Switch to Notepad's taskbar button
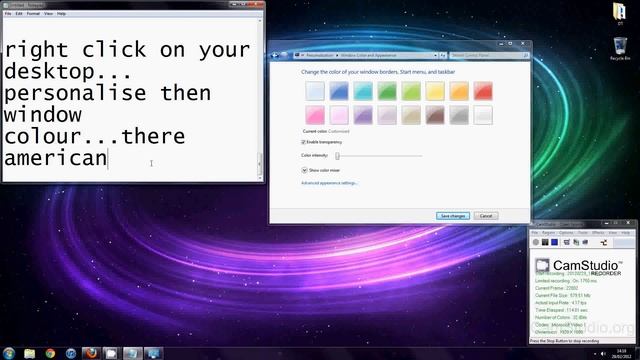 point(132,353)
